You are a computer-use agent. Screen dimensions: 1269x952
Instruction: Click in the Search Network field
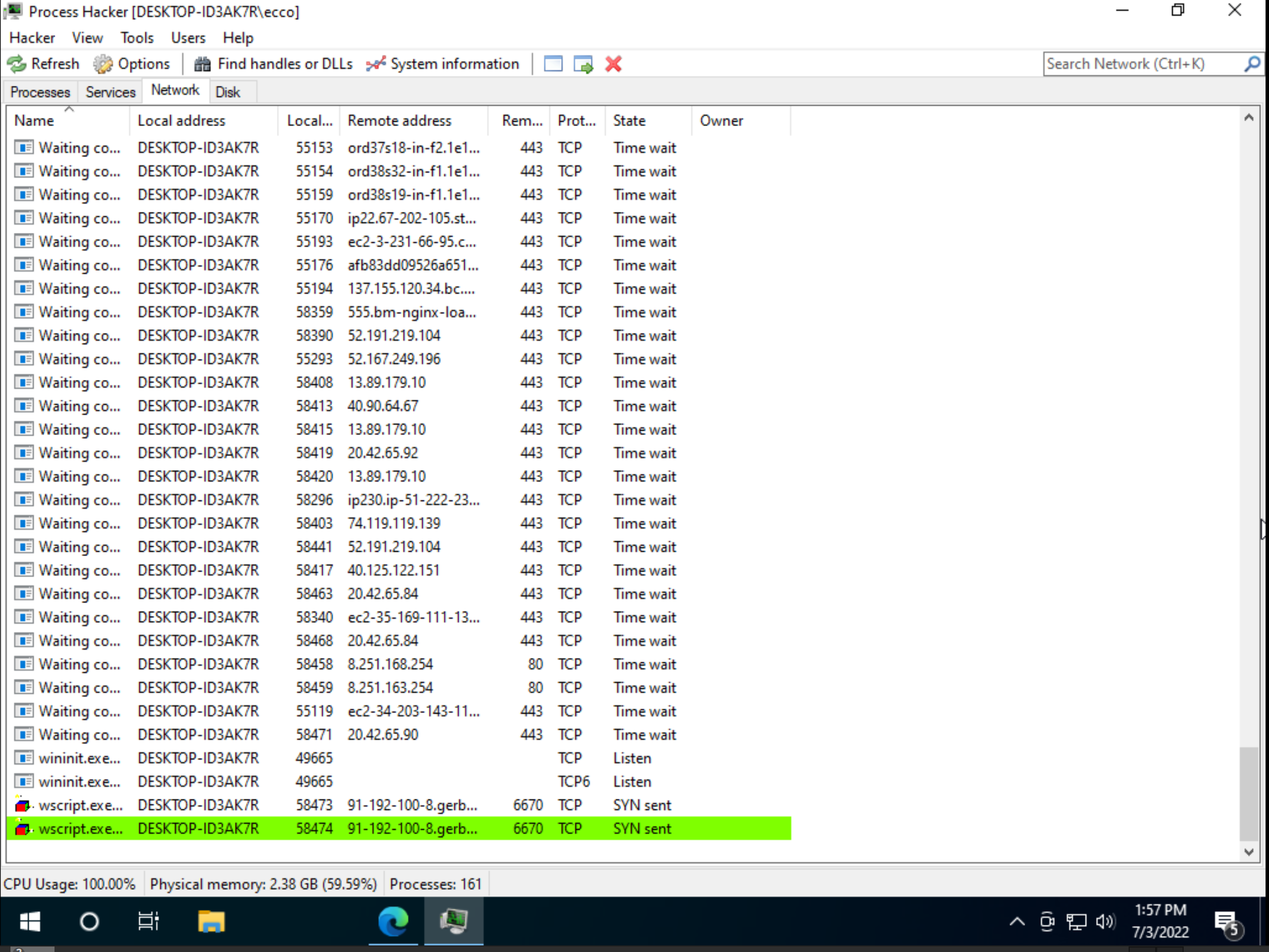tap(1142, 64)
